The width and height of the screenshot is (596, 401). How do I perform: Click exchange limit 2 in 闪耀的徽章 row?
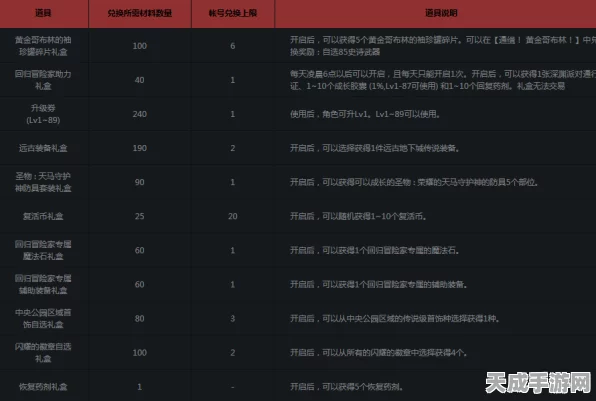pyautogui.click(x=233, y=353)
